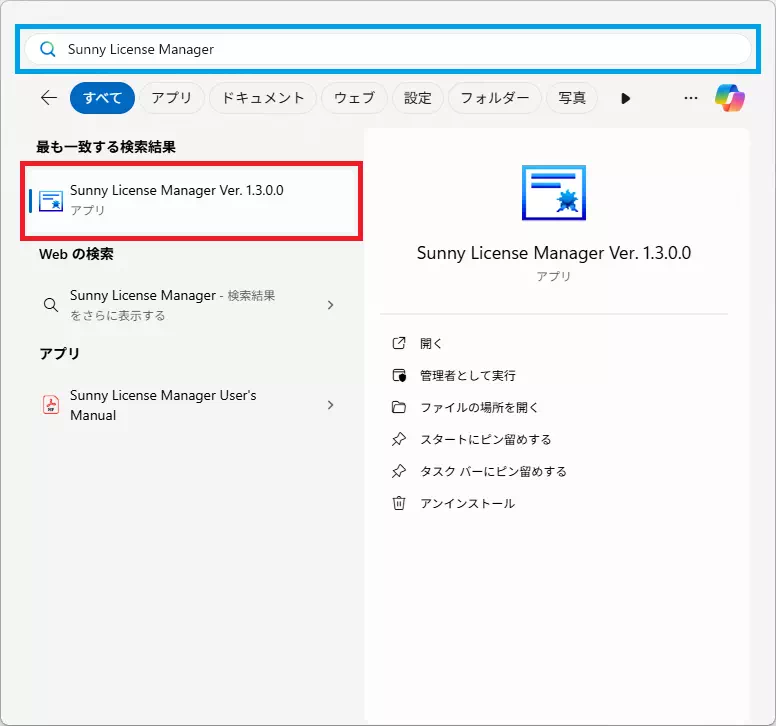Click the search magnifier icon in search box
The width and height of the screenshot is (776, 726).
[48, 49]
